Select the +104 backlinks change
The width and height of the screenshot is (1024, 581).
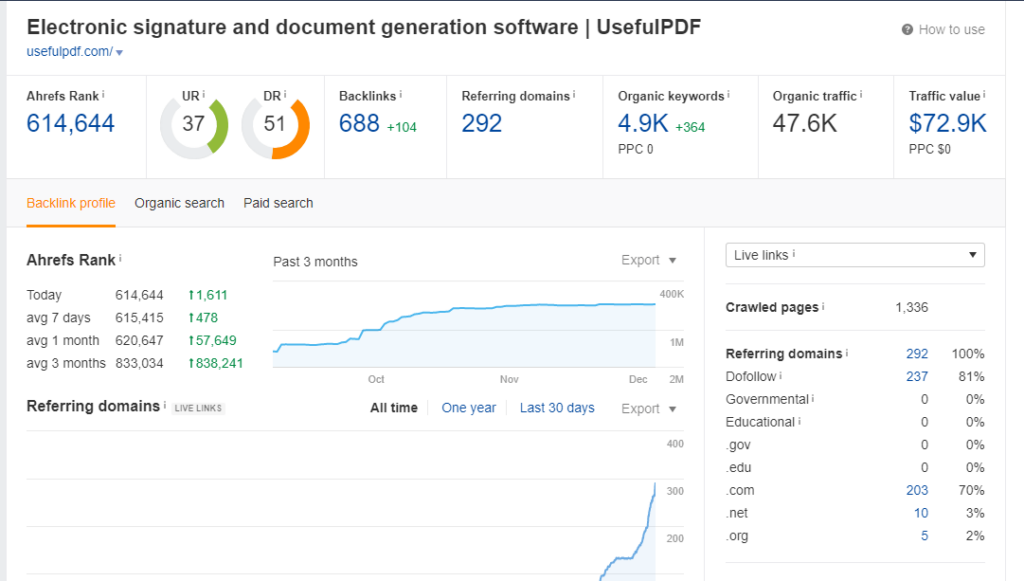402,127
